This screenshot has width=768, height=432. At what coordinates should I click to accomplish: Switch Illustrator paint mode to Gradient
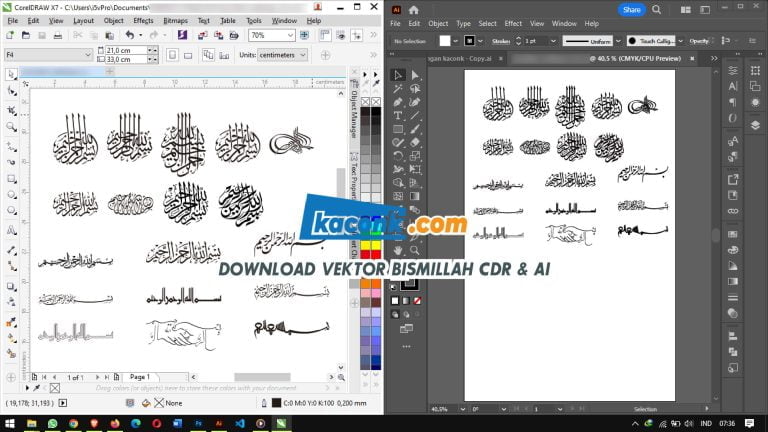point(406,301)
